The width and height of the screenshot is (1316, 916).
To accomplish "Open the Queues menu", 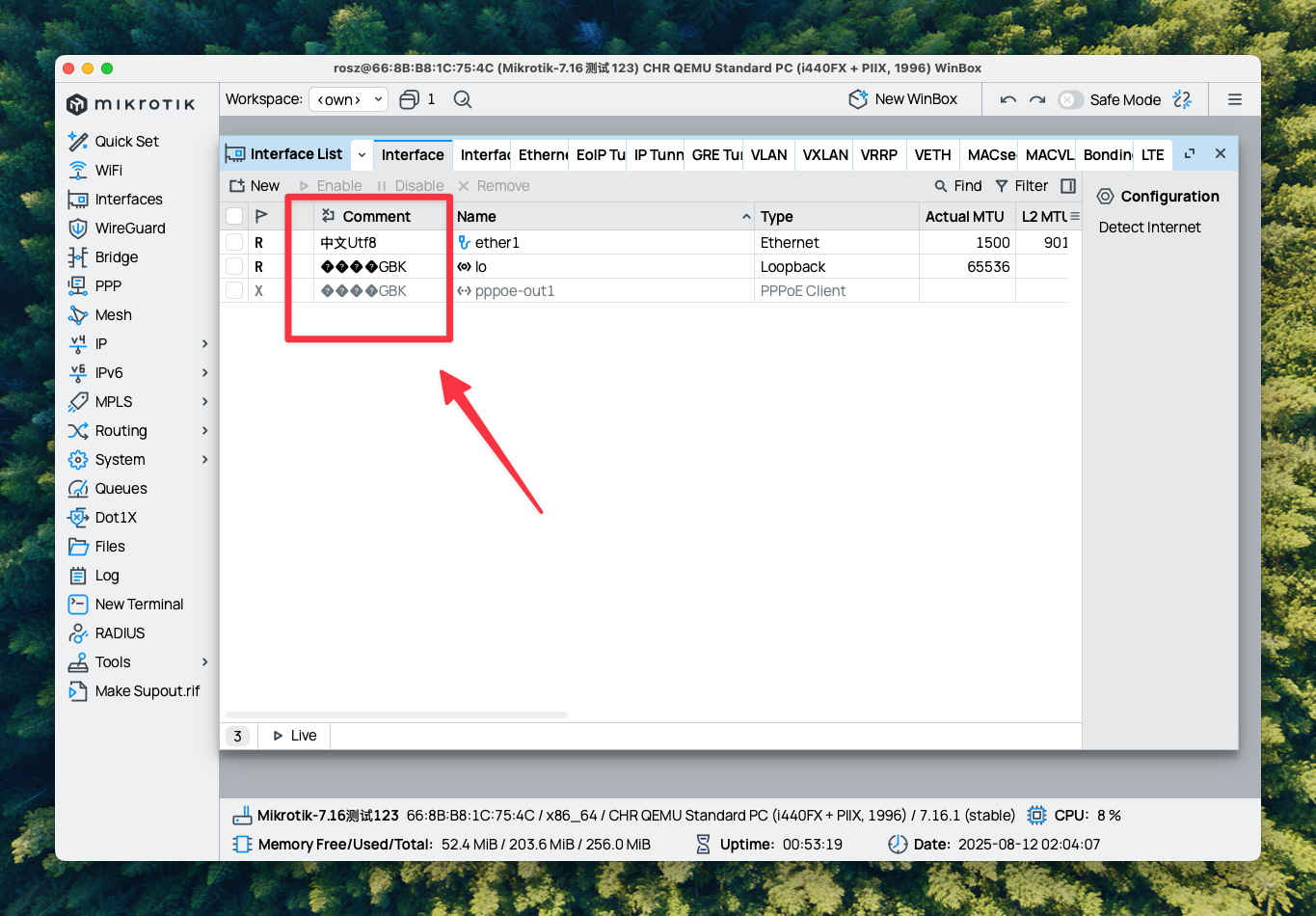I will 107,488.
